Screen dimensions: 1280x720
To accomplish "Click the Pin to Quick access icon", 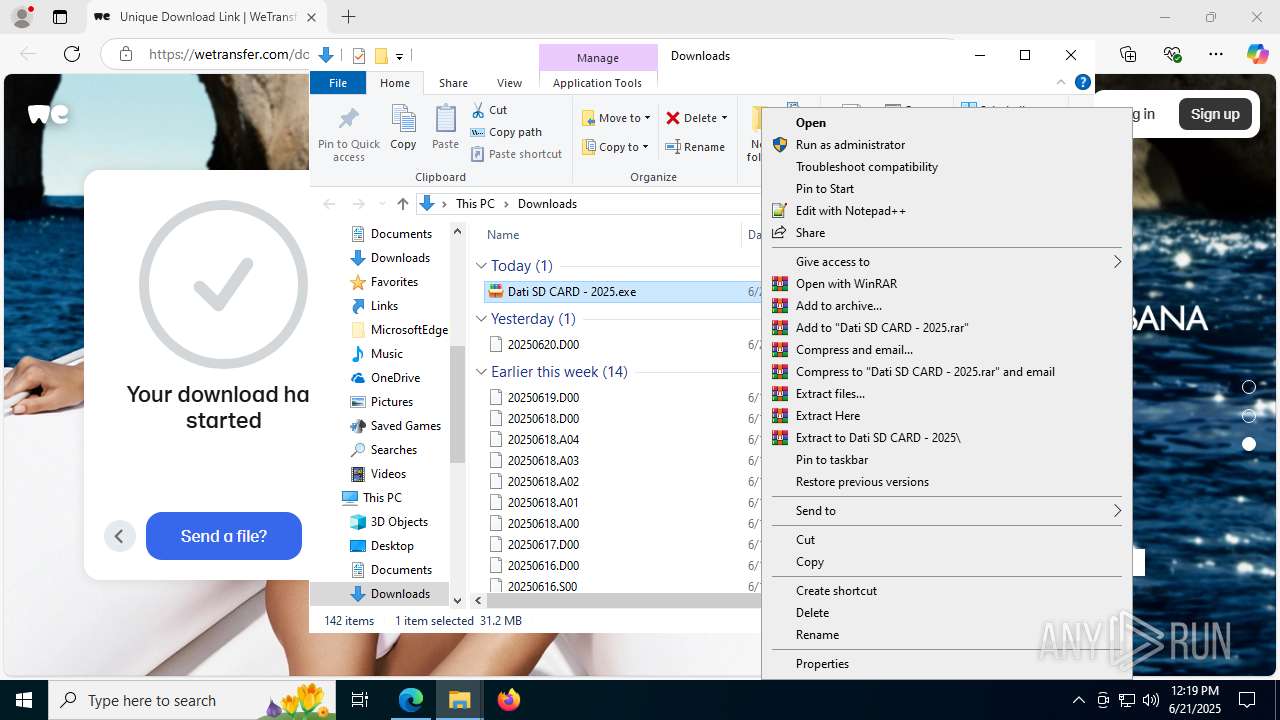I will click(x=348, y=120).
